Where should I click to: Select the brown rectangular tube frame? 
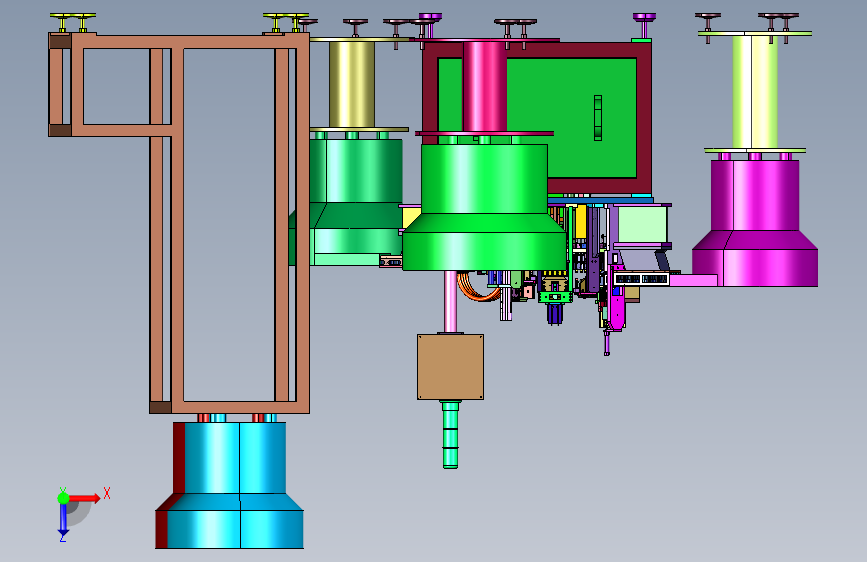click(179, 223)
